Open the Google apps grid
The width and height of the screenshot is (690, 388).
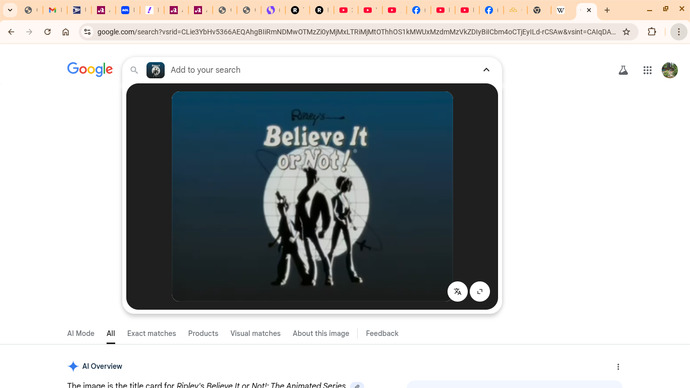(647, 70)
